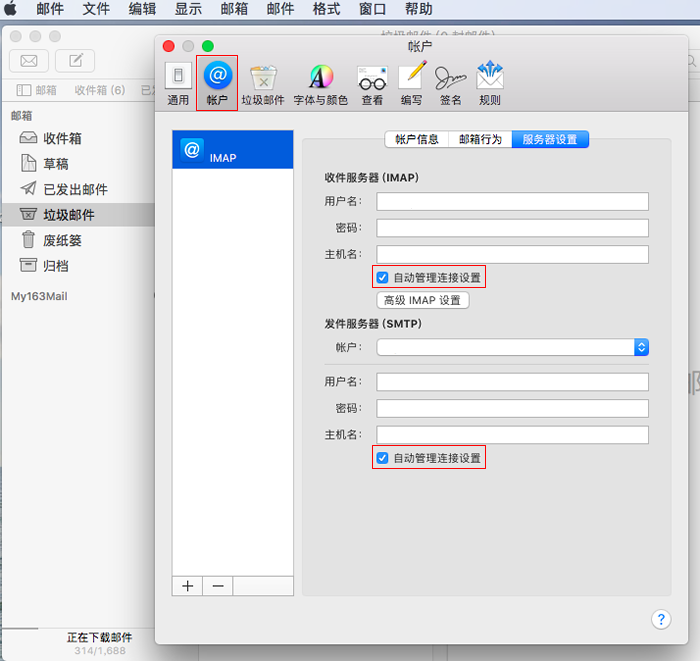The image size is (700, 661).
Task: Open the 窗口 menu in menu bar
Action: point(372,8)
